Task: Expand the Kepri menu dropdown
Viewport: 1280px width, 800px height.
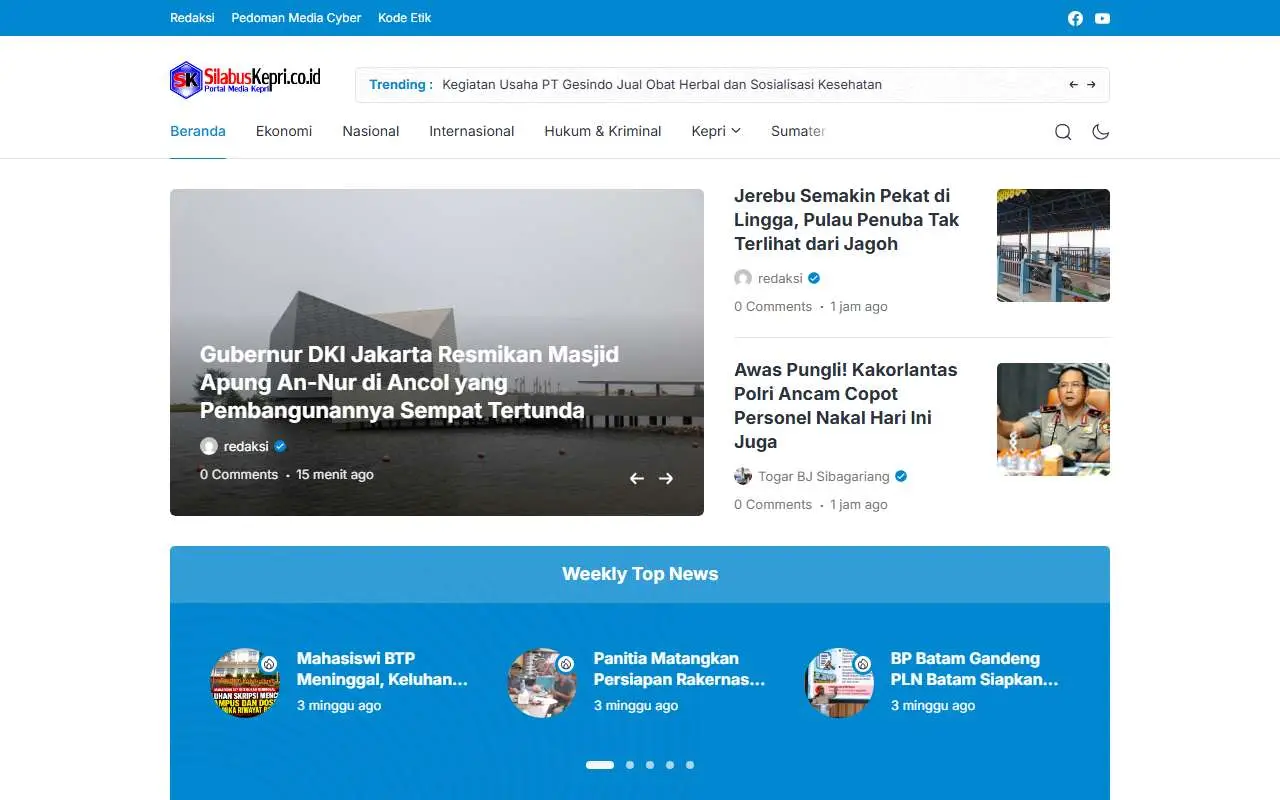Action: pyautogui.click(x=716, y=131)
